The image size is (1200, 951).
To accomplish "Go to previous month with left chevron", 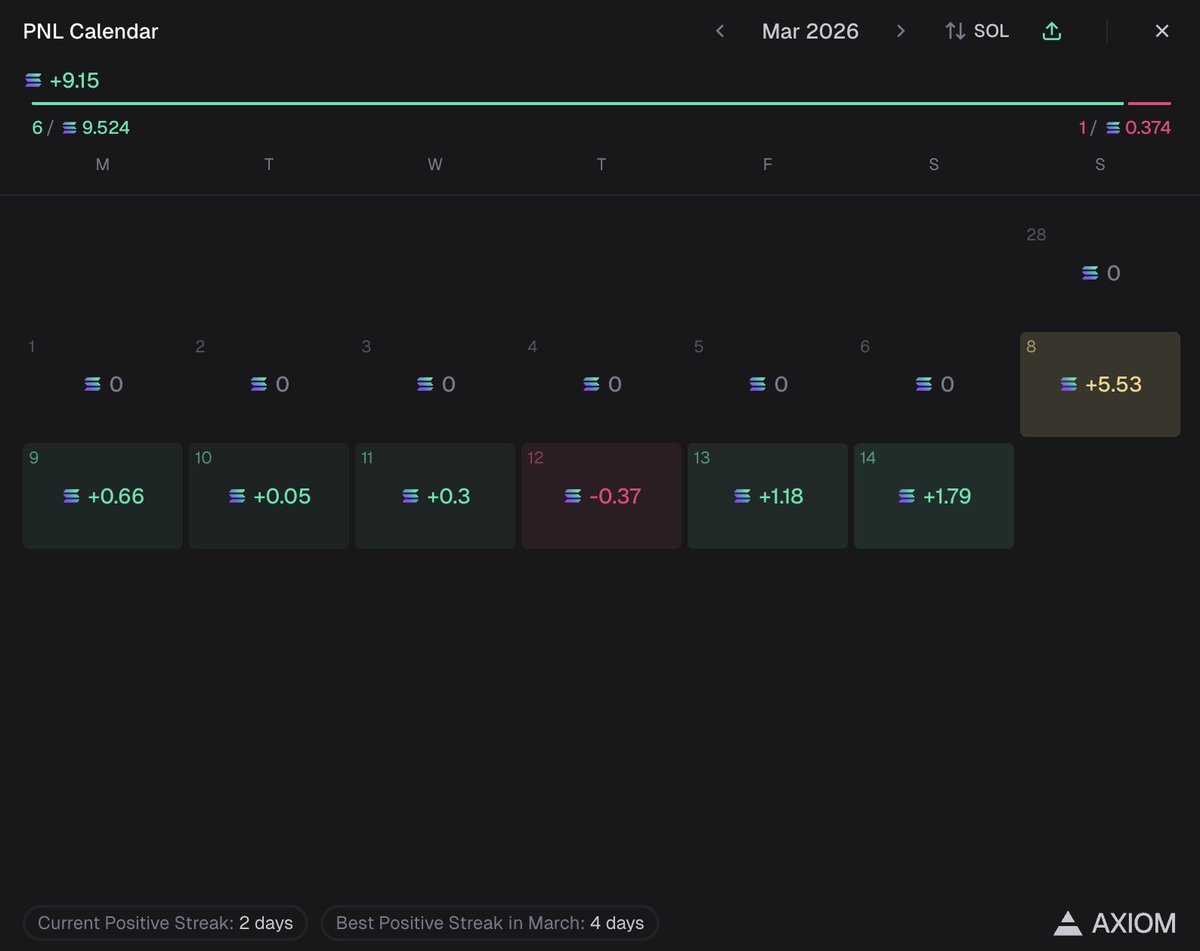I will pyautogui.click(x=719, y=31).
